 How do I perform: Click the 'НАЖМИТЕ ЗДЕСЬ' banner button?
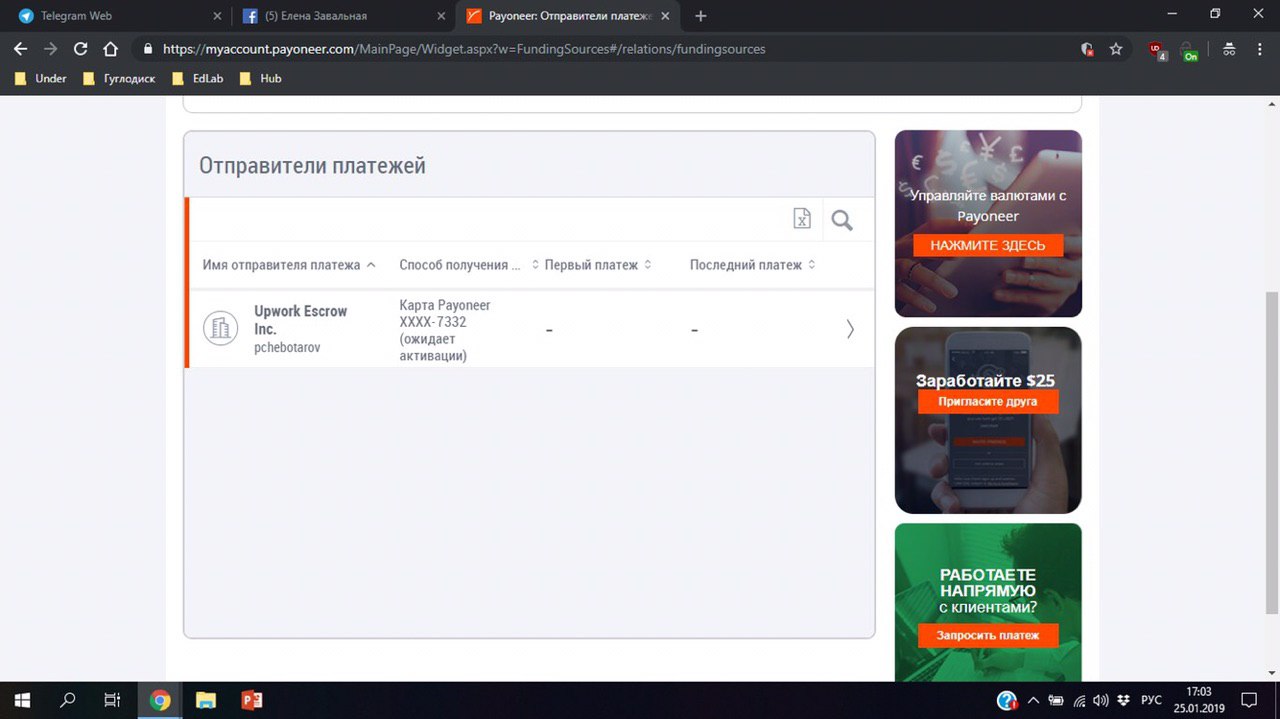988,245
